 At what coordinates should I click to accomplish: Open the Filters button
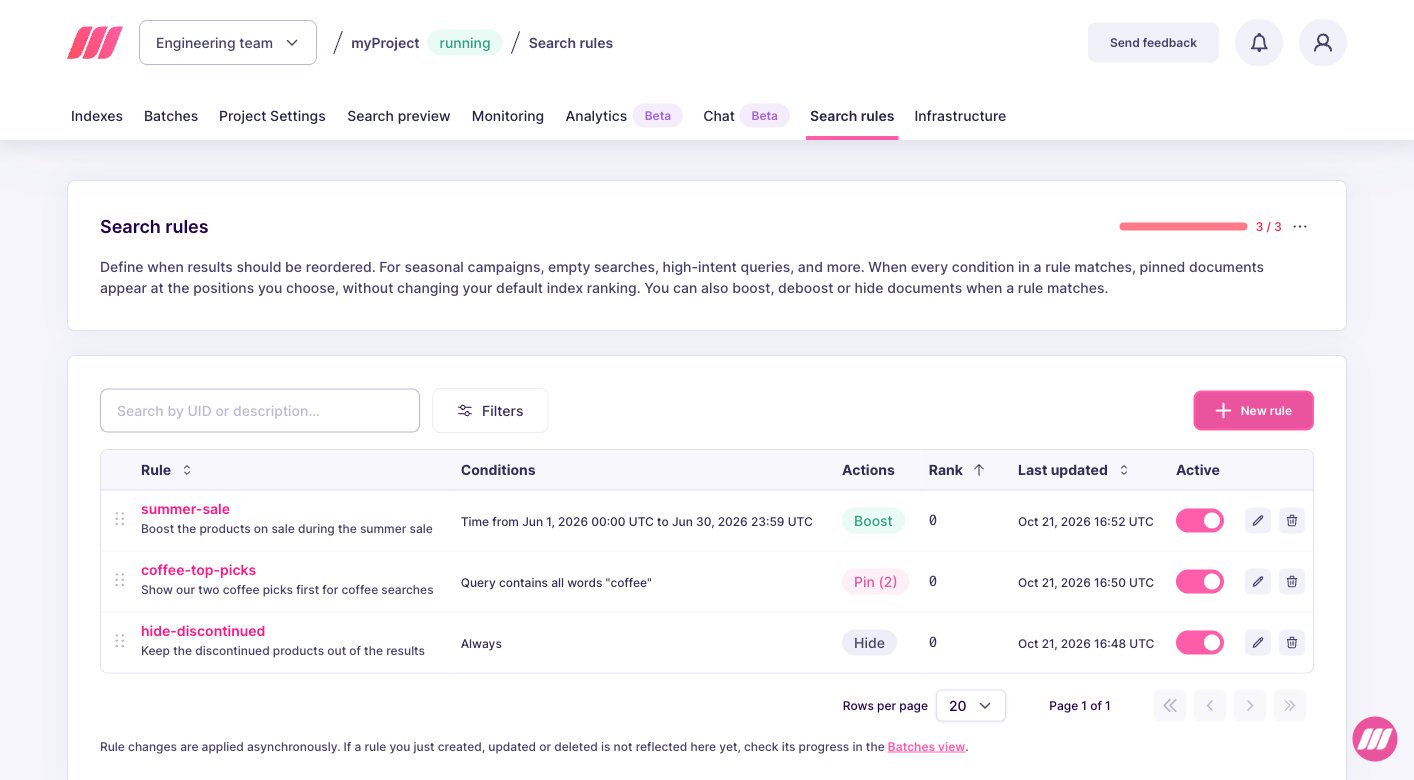pyautogui.click(x=490, y=411)
